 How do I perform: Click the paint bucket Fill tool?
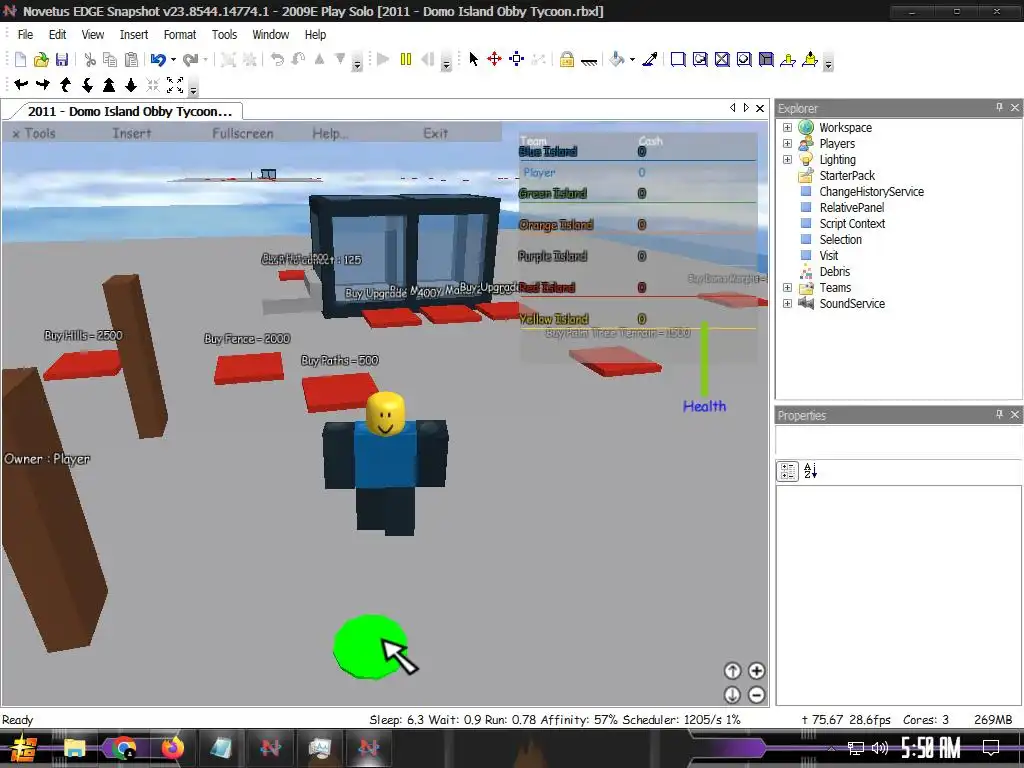click(x=616, y=59)
